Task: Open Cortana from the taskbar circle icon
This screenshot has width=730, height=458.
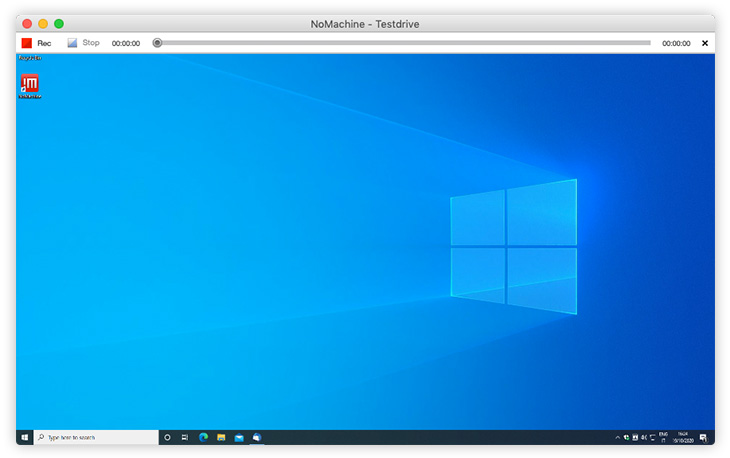Action: 167,437
